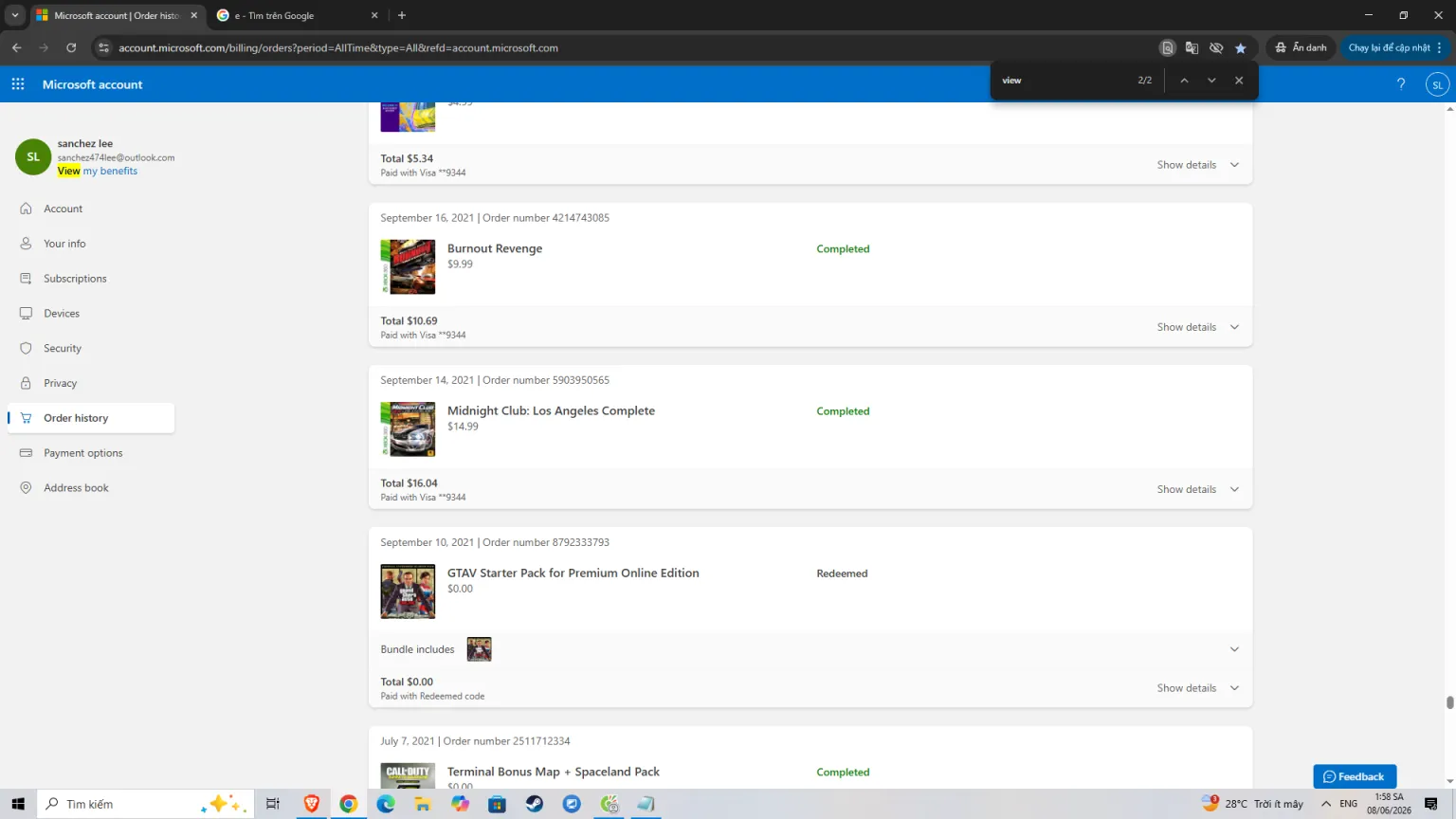Image resolution: width=1456 pixels, height=819 pixels.
Task: Expand Show details for Burnout Revenge order
Action: coord(1198,327)
